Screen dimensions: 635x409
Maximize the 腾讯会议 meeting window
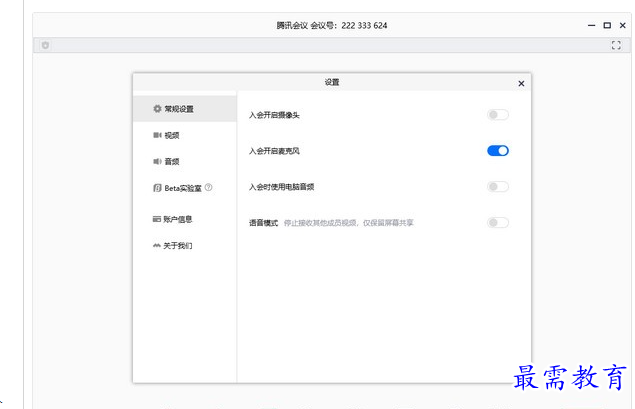point(607,26)
